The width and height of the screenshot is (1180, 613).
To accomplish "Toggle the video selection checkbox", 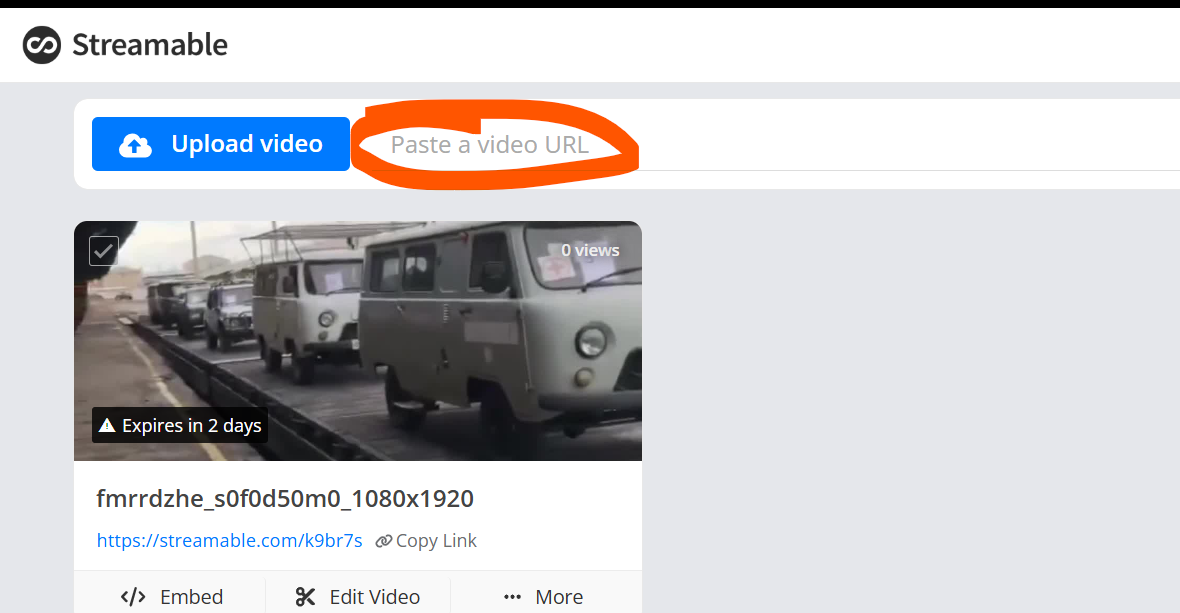I will click(x=104, y=250).
